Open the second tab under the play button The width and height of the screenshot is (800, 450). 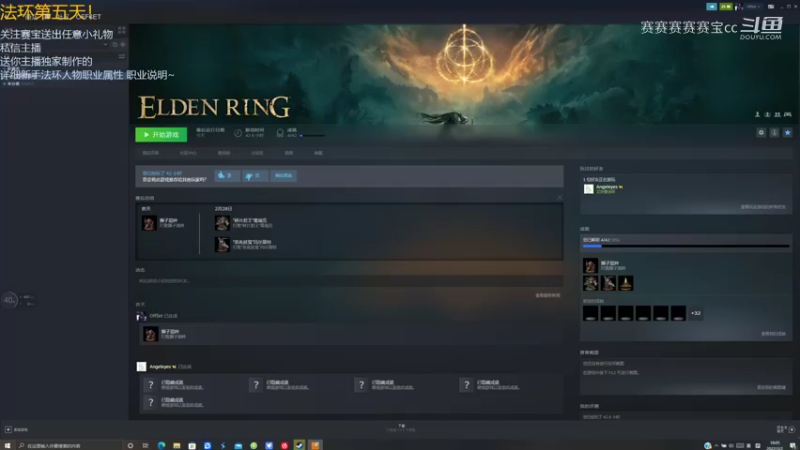(188, 153)
